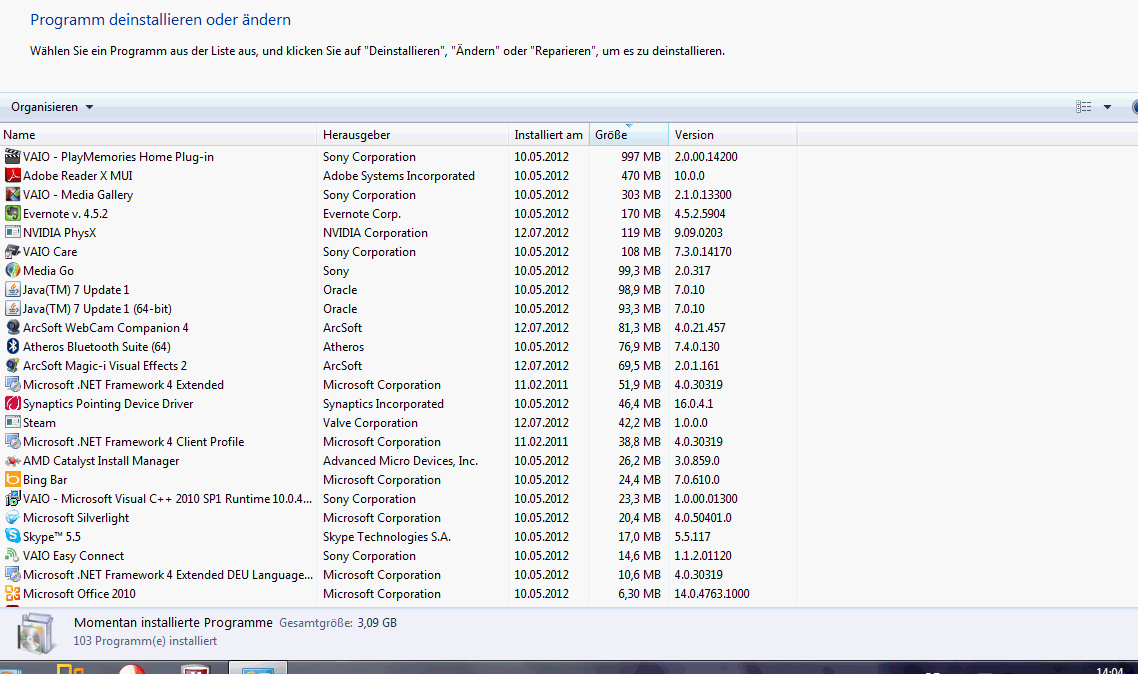1138x674 pixels.
Task: Click the Bing Bar icon
Action: click(x=12, y=480)
